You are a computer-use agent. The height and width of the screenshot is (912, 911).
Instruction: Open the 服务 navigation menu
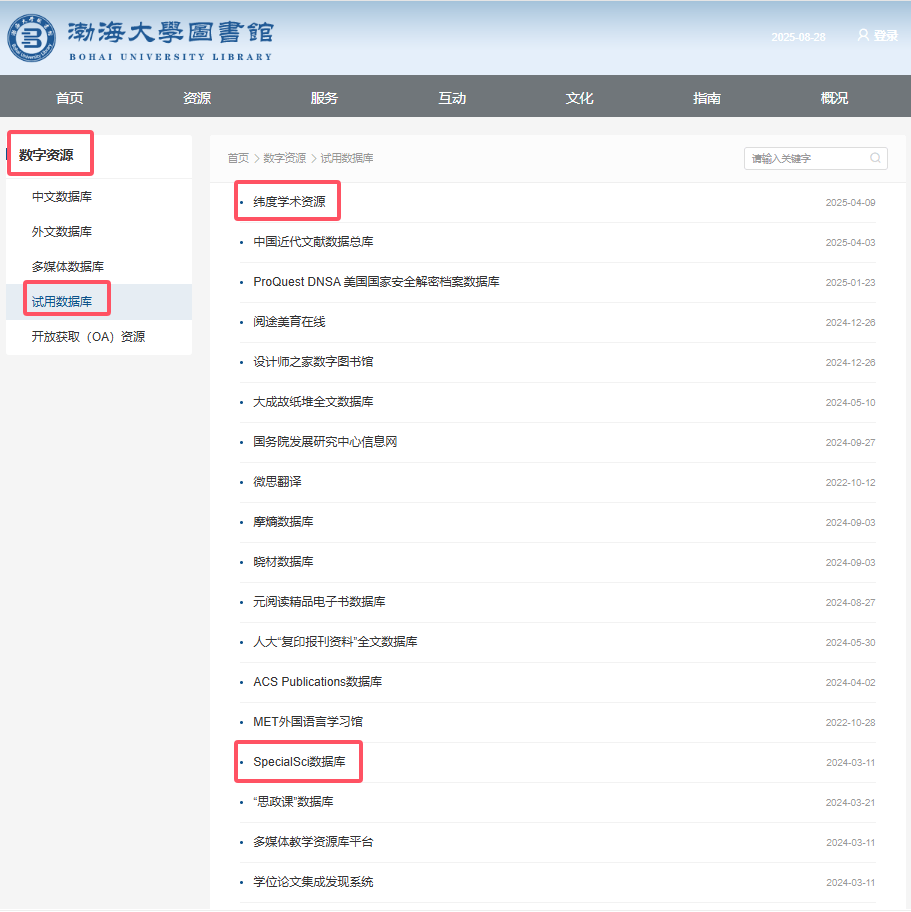pyautogui.click(x=324, y=98)
